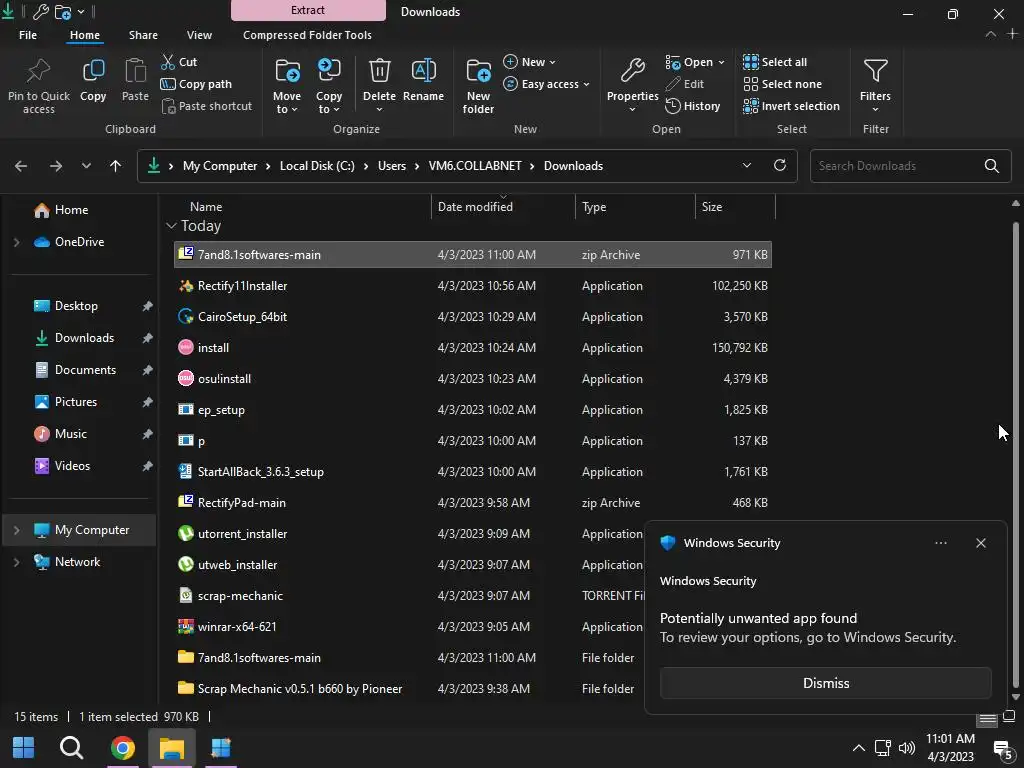Click Paste shortcut
1024x768 pixels.
click(x=206, y=106)
